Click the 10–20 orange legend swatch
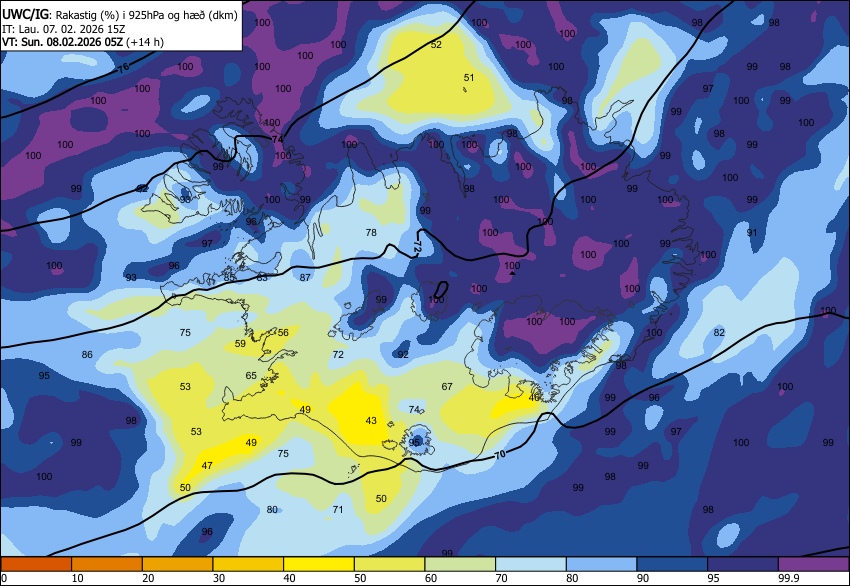This screenshot has width=850, height=586. [107, 564]
